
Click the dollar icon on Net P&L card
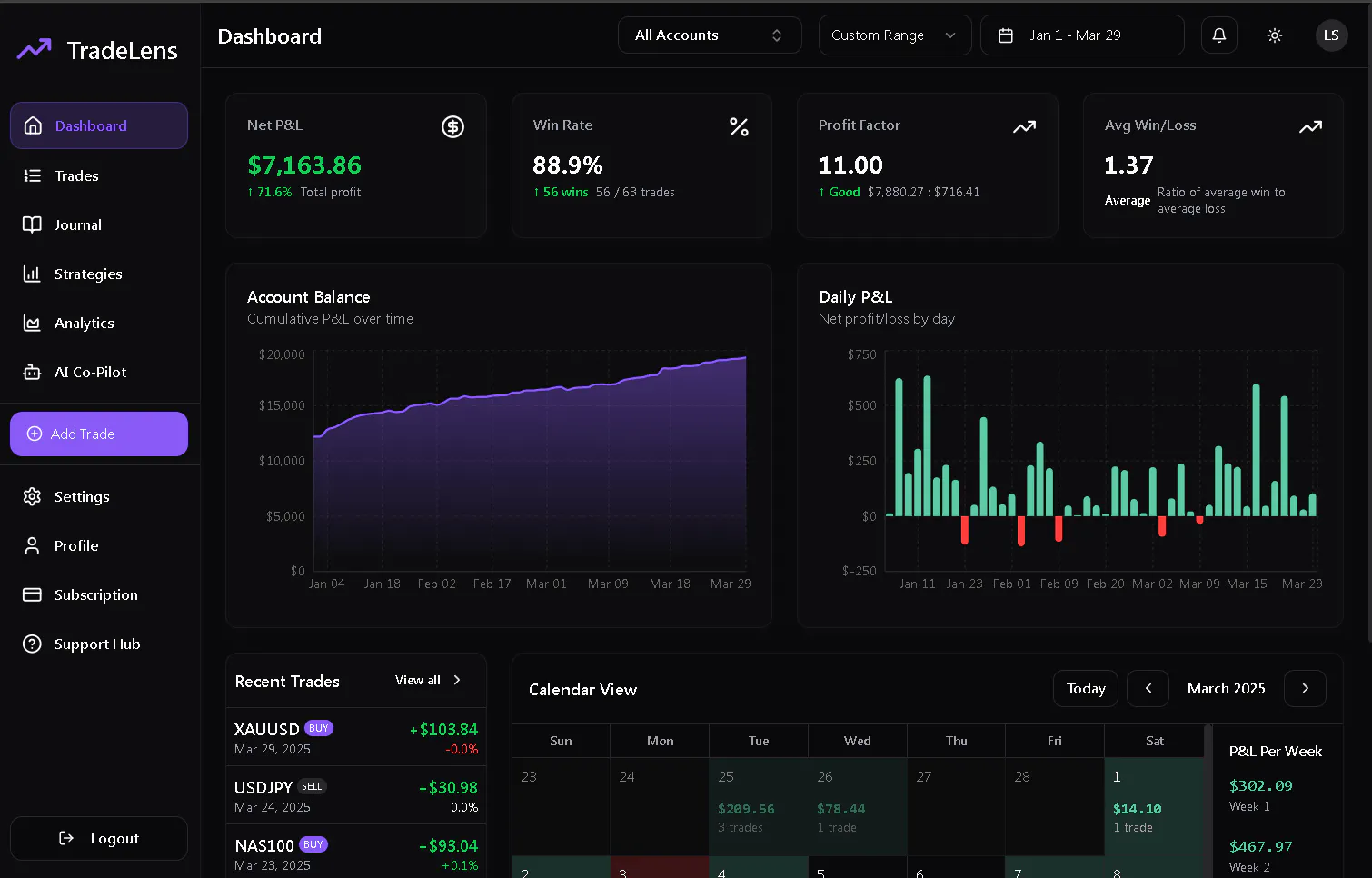(x=452, y=126)
